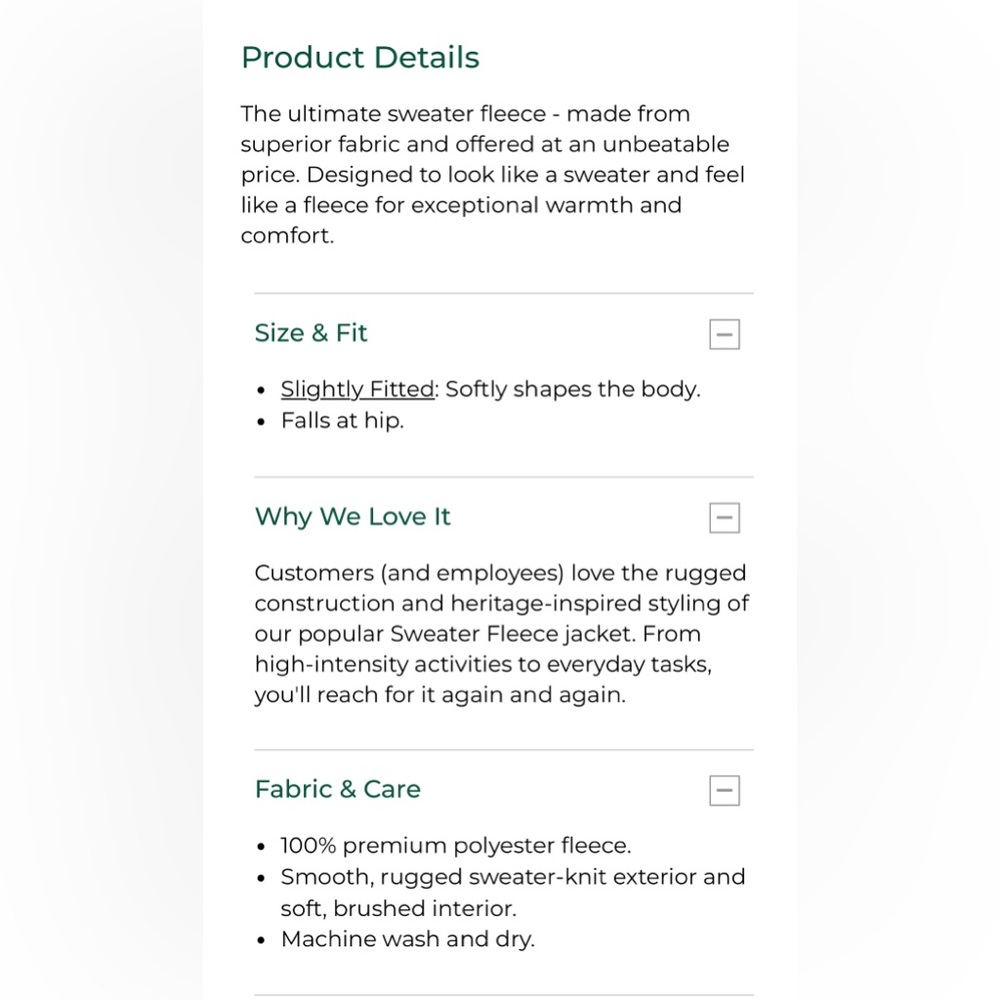Click the Size & Fit heading
This screenshot has width=1000, height=1000.
click(x=311, y=333)
